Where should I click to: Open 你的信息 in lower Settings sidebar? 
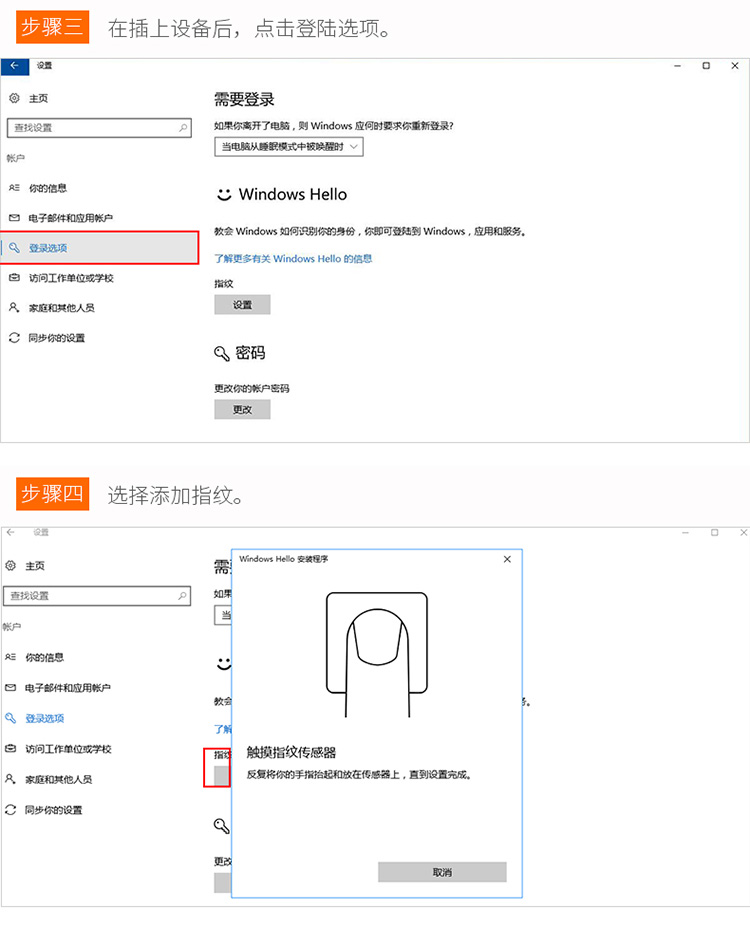pos(44,657)
